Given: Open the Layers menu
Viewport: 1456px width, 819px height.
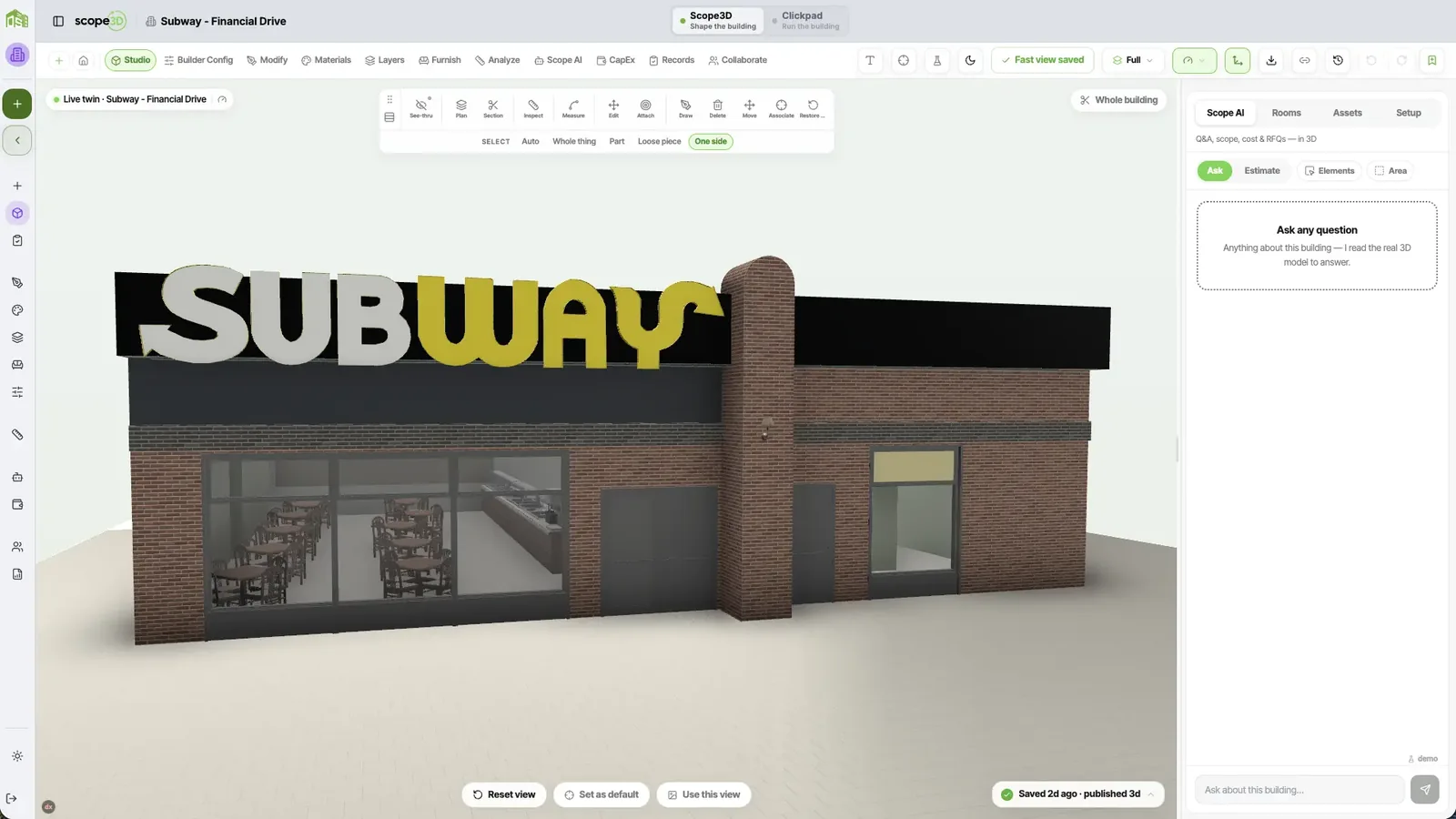Looking at the screenshot, I should tap(384, 60).
